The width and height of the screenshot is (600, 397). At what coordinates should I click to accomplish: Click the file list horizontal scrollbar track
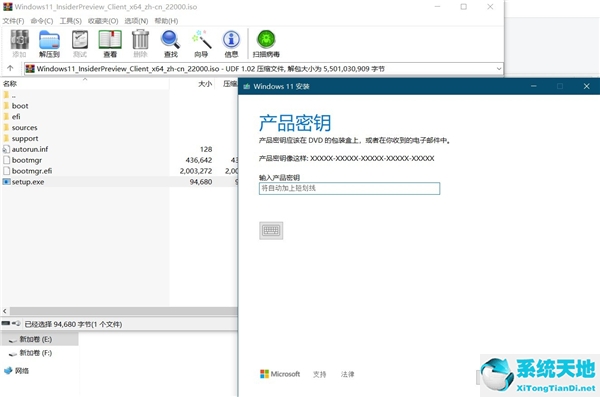[123, 311]
